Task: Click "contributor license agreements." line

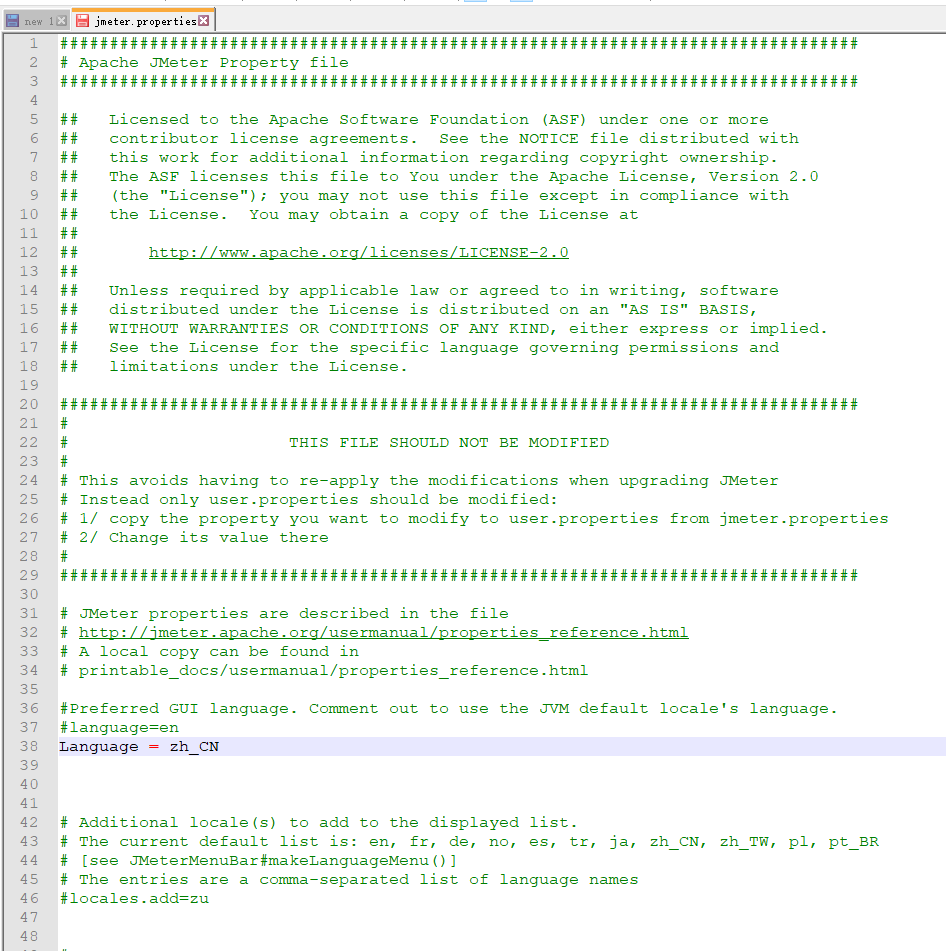Action: pyautogui.click(x=454, y=138)
